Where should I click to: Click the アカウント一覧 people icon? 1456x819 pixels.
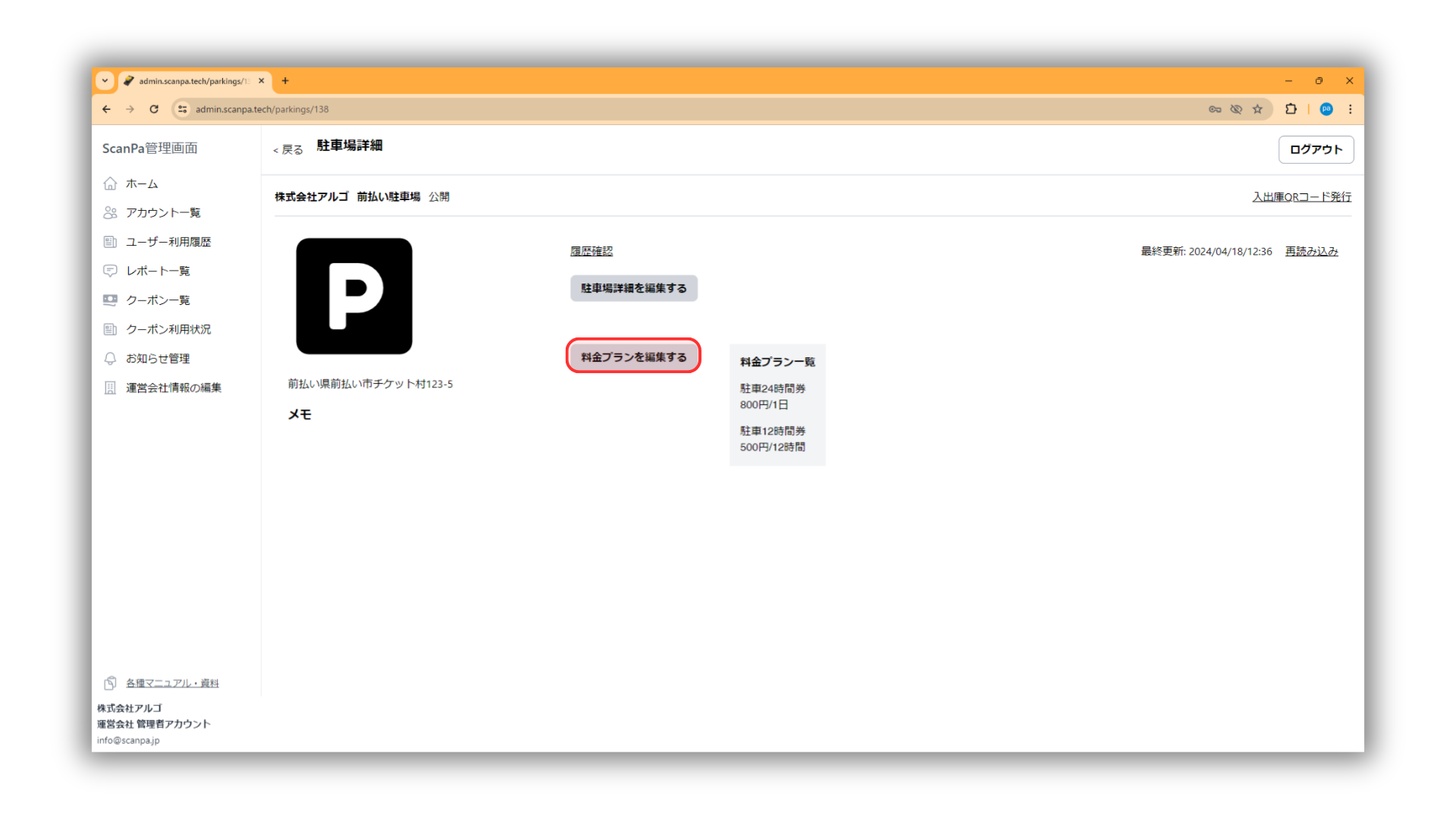click(110, 212)
